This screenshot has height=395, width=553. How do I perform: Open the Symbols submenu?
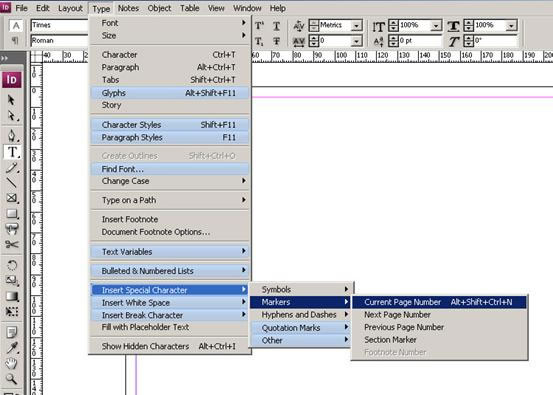(300, 290)
